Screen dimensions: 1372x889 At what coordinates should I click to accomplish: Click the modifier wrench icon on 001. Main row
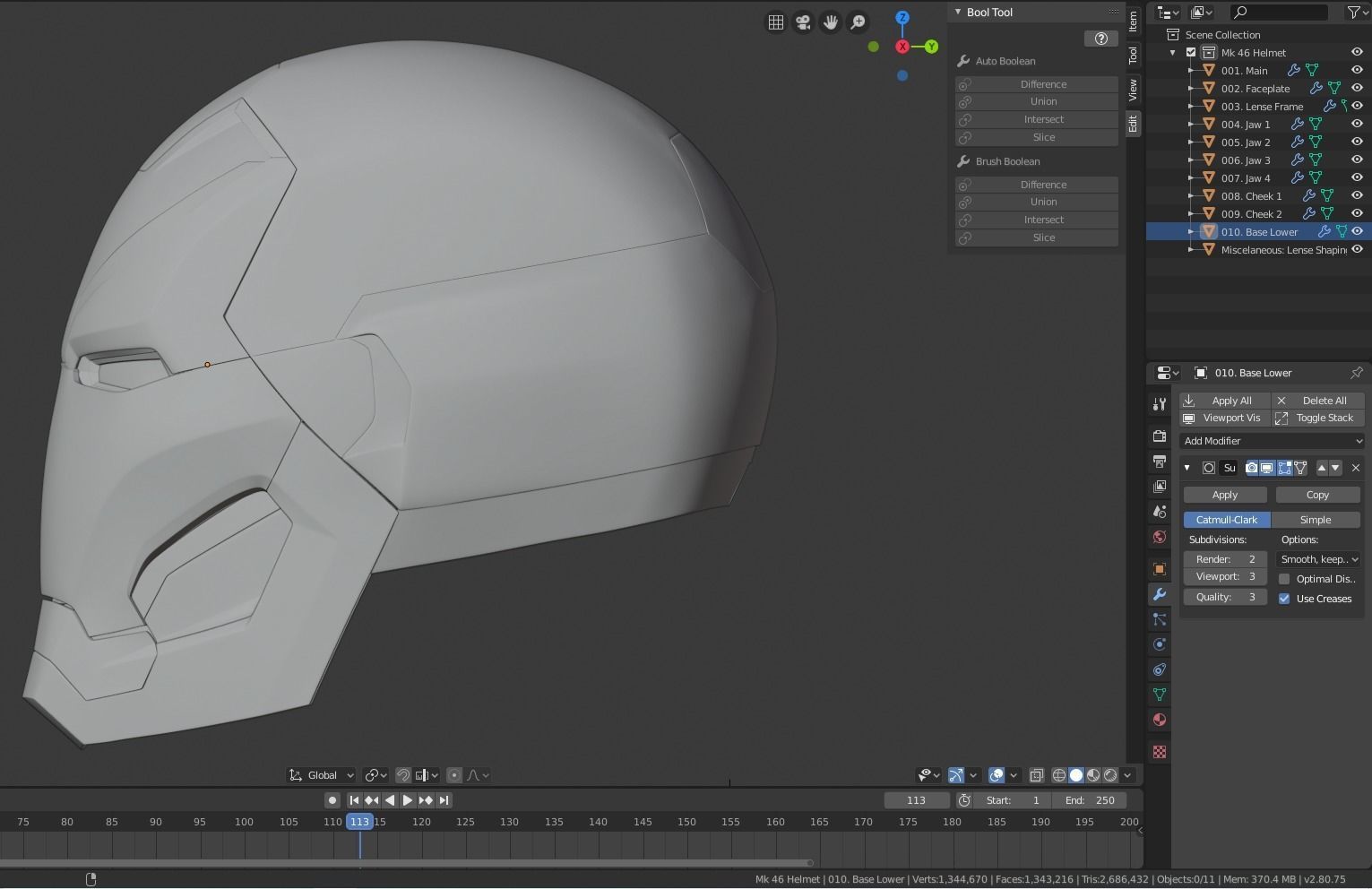click(1294, 71)
